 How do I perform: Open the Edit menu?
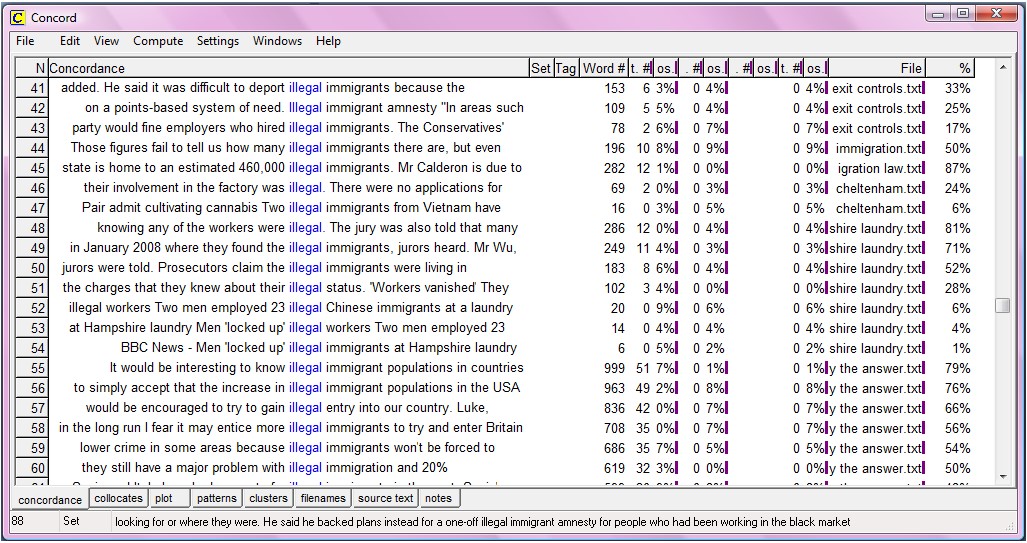coord(70,41)
